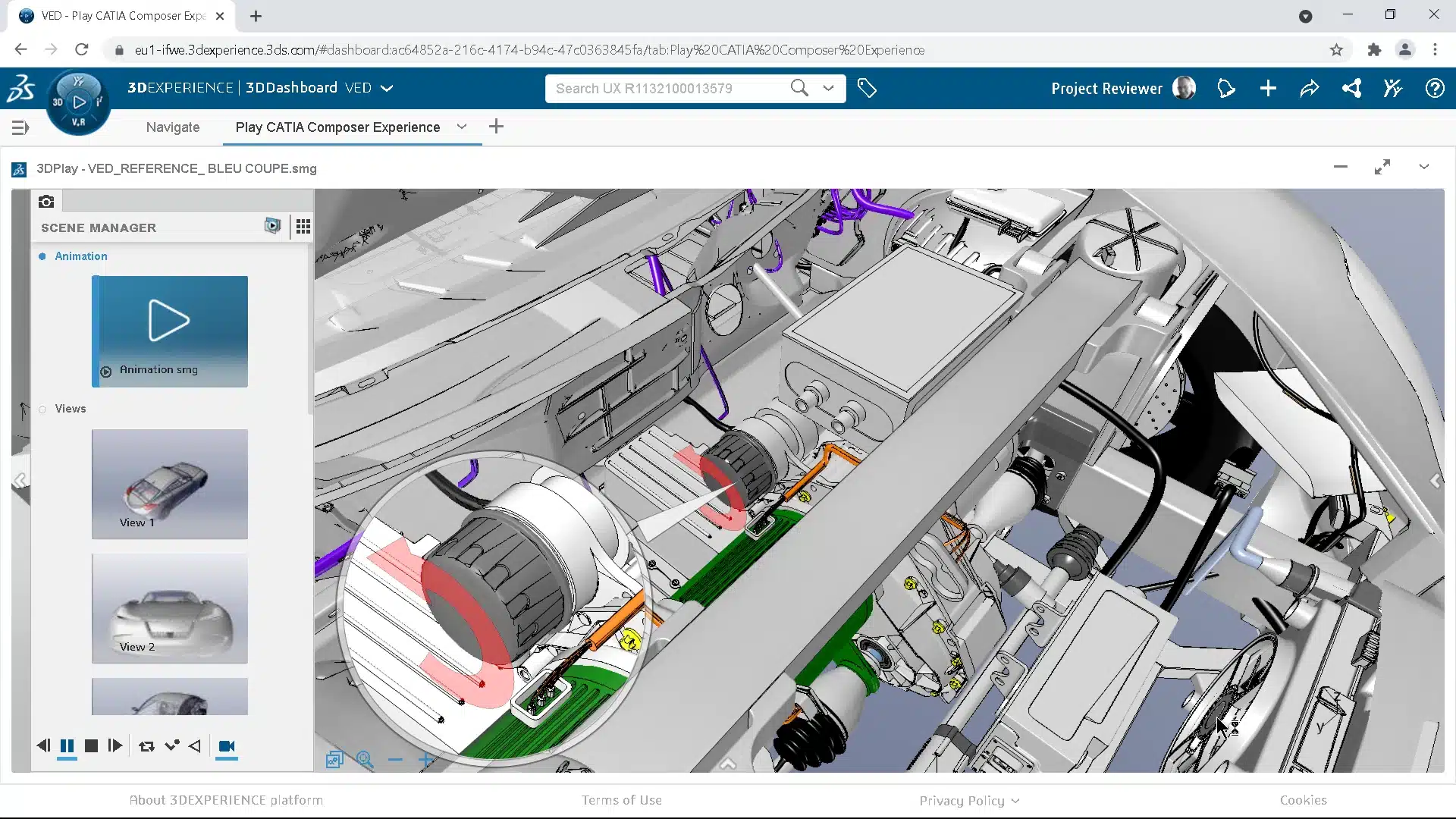The image size is (1456, 819).
Task: Click the share arrow icon in the top bar
Action: tap(1309, 89)
